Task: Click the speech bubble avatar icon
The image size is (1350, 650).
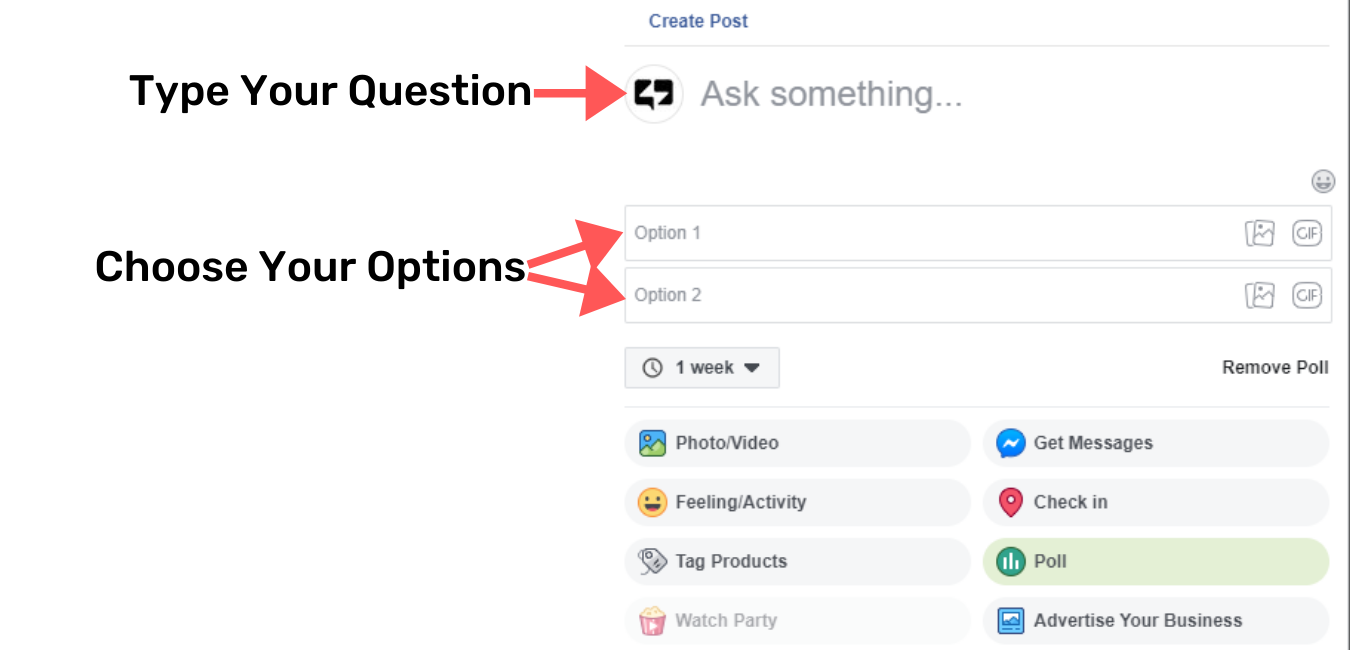Action: (653, 93)
